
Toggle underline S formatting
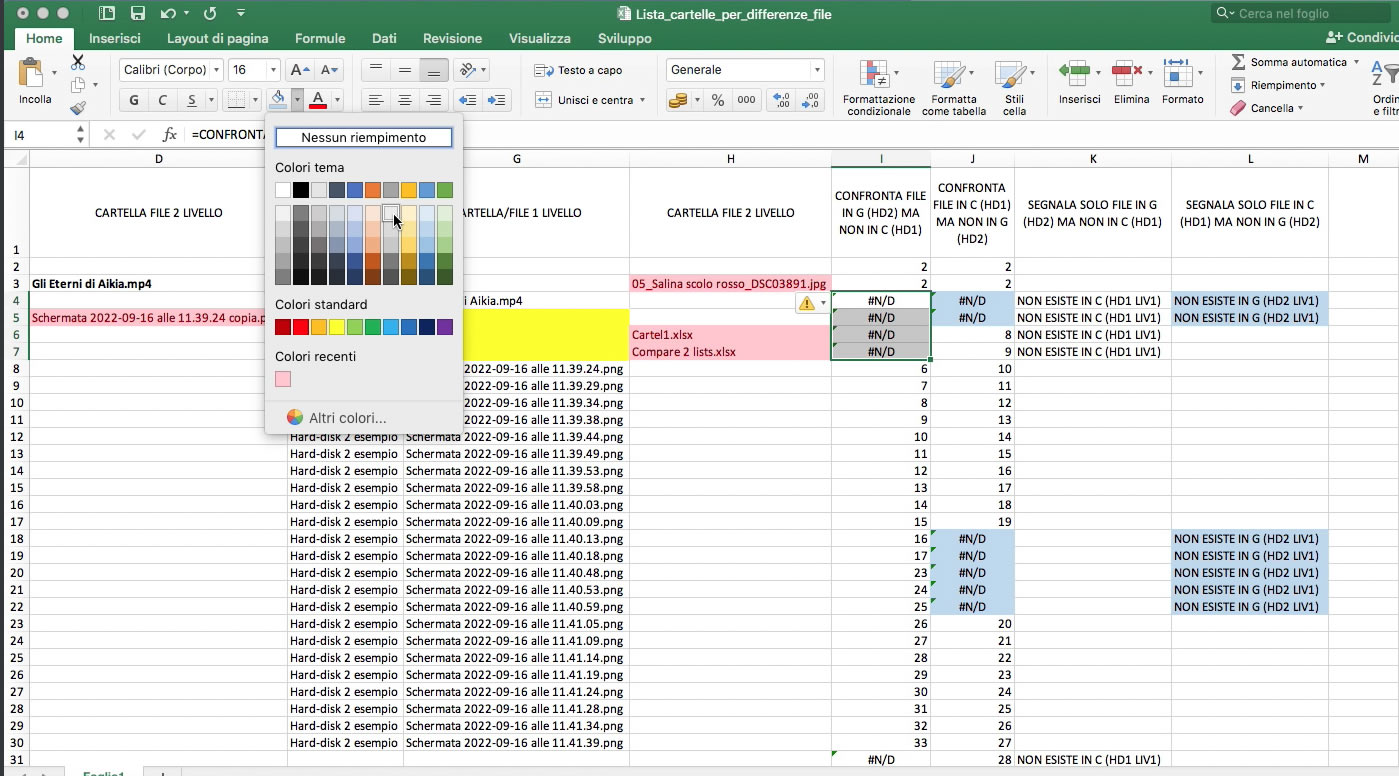pyautogui.click(x=191, y=100)
